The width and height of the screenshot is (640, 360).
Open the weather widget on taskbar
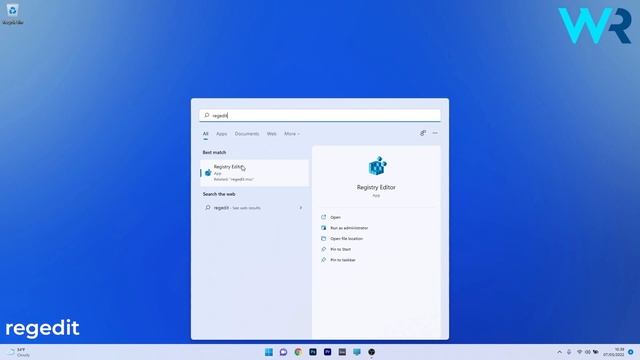click(19, 352)
